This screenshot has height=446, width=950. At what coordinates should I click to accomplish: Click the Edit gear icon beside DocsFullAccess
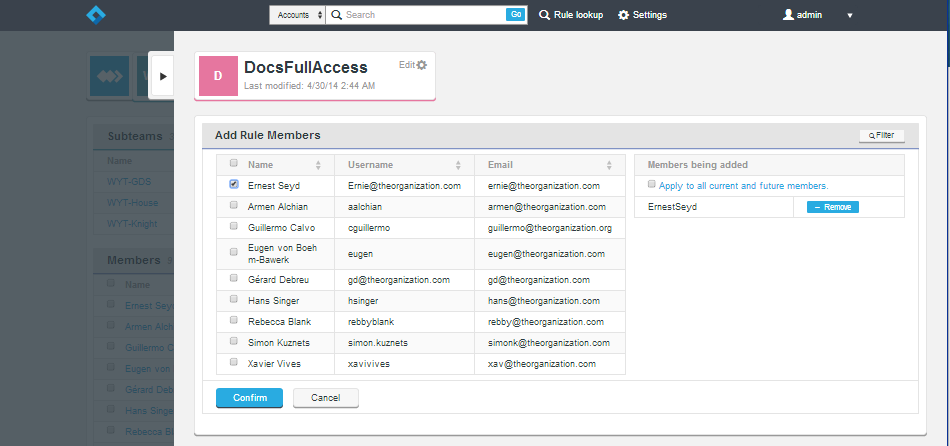(x=422, y=65)
